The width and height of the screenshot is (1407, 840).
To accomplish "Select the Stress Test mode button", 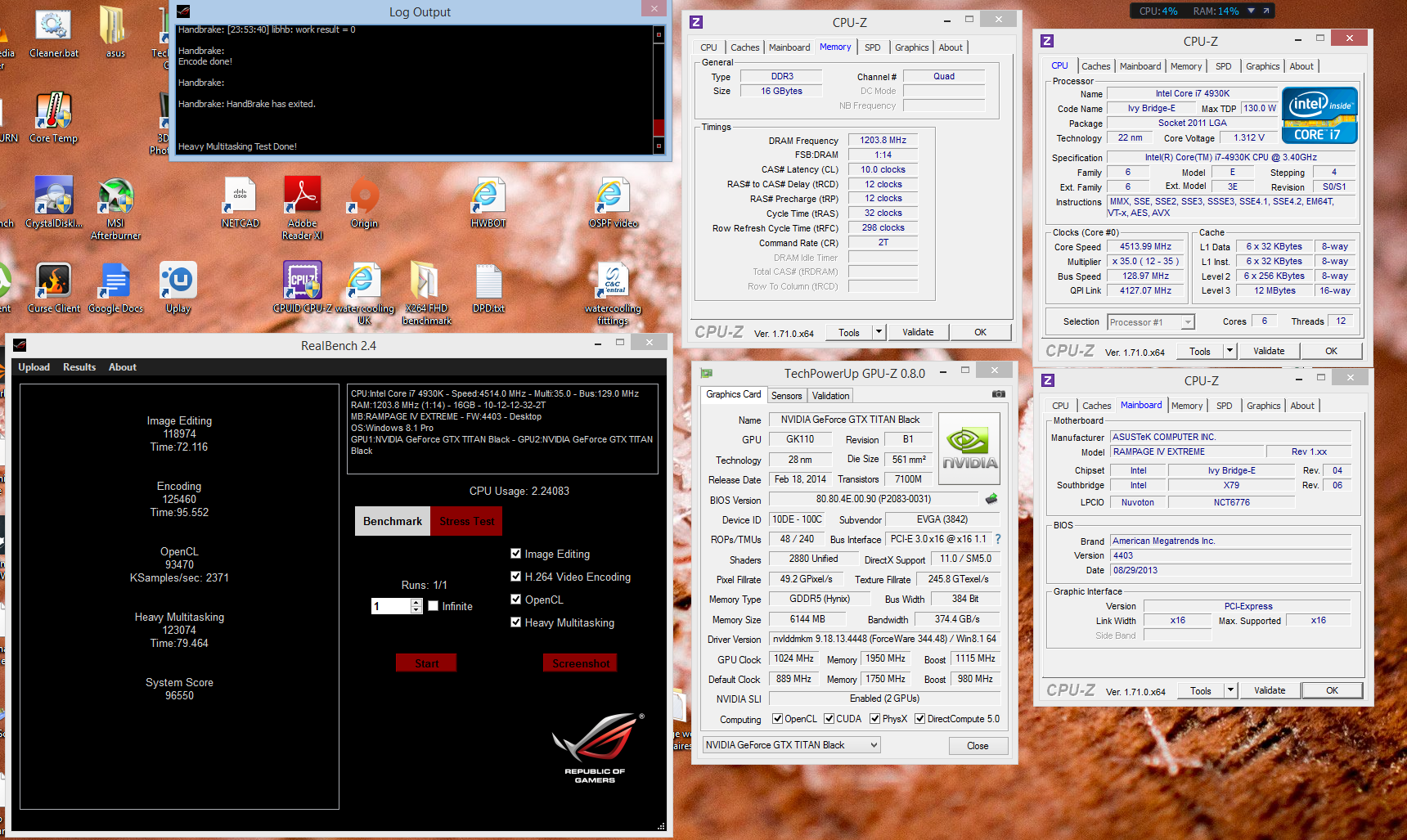I will pyautogui.click(x=466, y=521).
